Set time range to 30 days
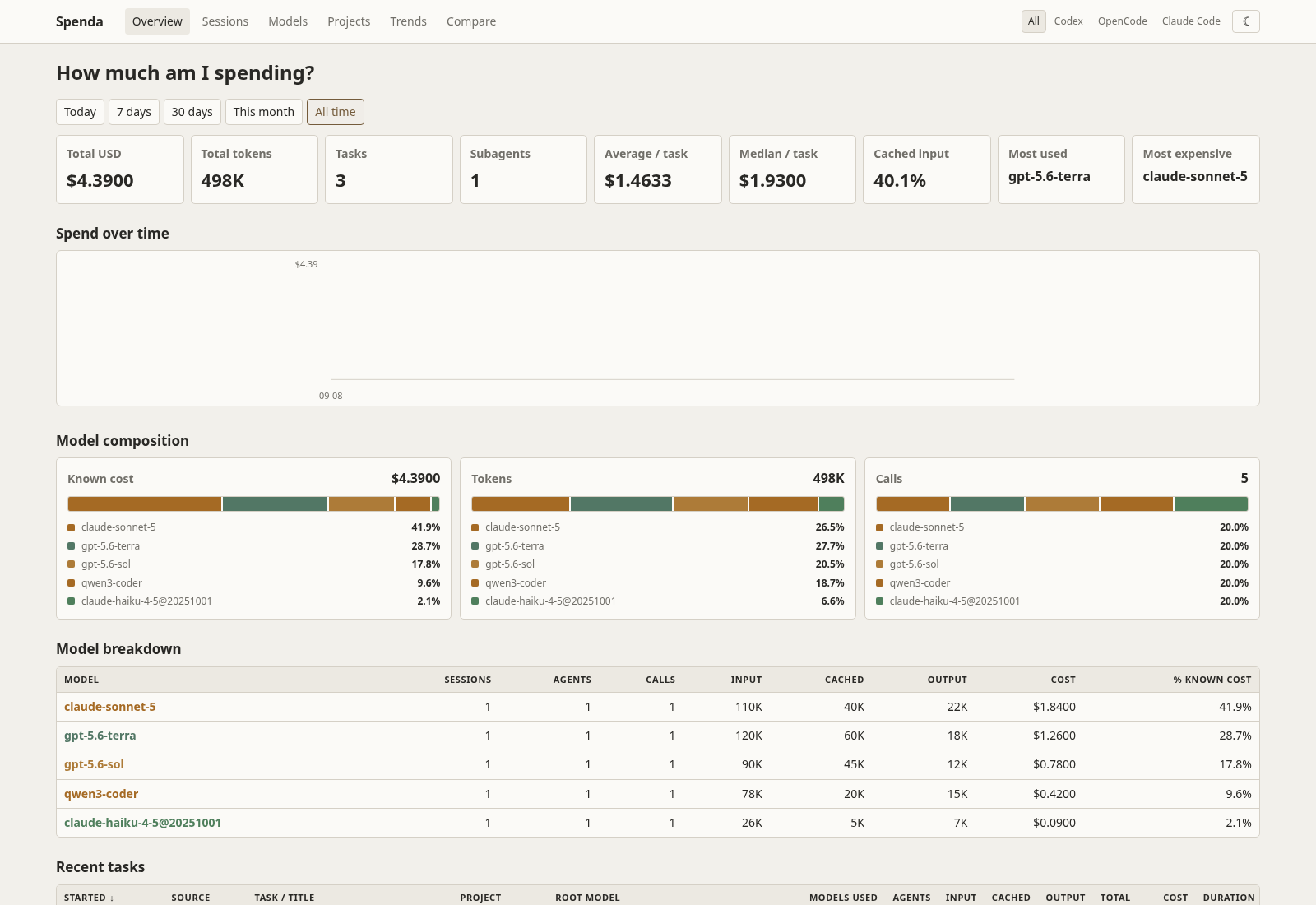The width and height of the screenshot is (1316, 905). pyautogui.click(x=192, y=112)
